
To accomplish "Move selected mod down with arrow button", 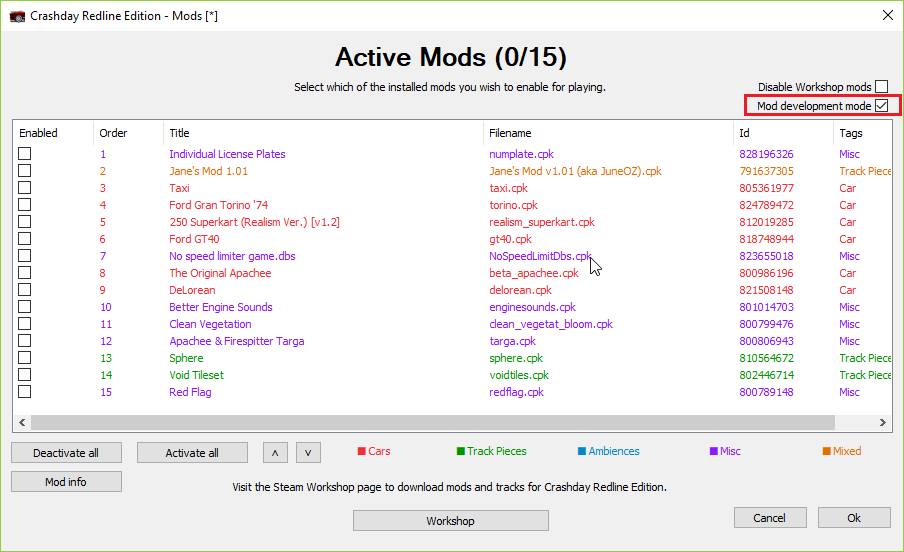I will coord(308,453).
